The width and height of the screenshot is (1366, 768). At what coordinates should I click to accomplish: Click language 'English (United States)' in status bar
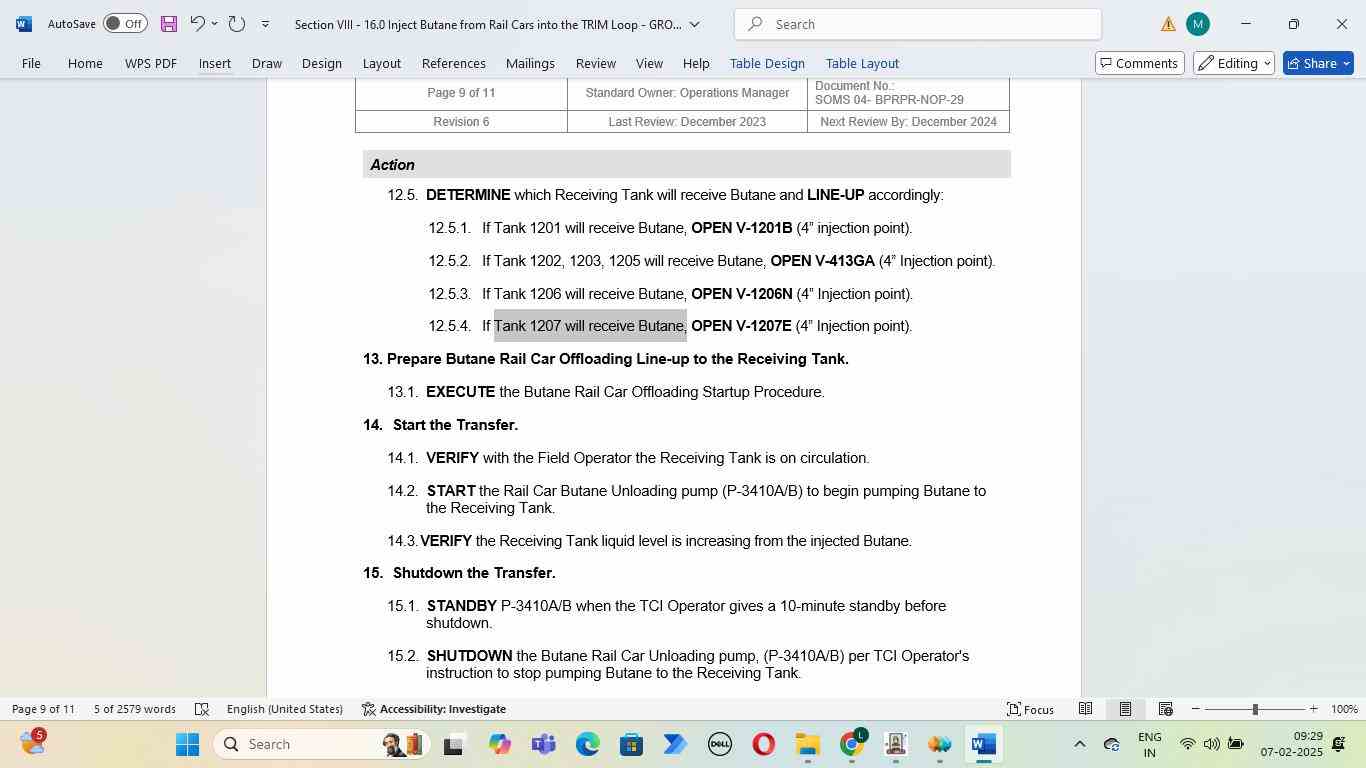point(285,709)
